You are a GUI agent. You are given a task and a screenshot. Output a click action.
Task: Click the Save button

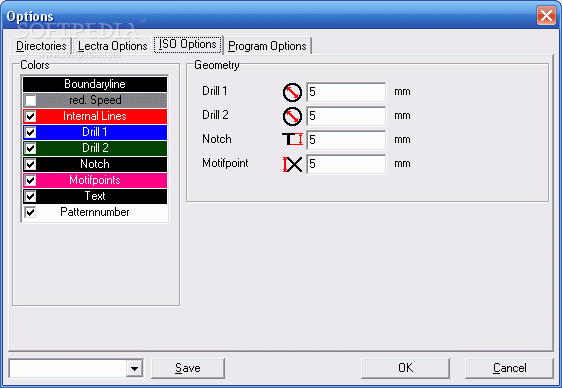tap(188, 368)
